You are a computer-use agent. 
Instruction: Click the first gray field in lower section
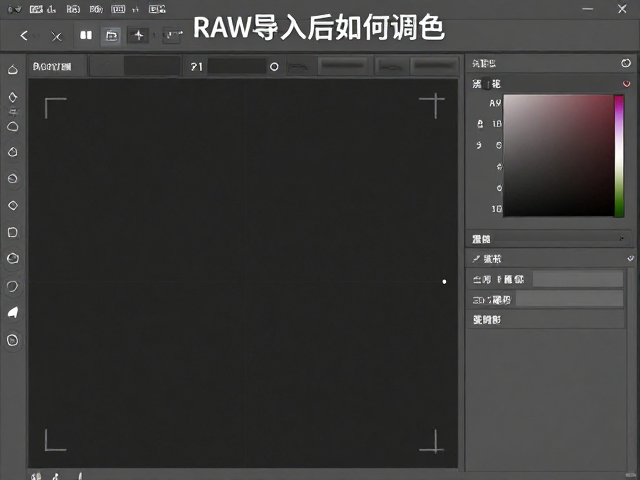click(x=578, y=279)
